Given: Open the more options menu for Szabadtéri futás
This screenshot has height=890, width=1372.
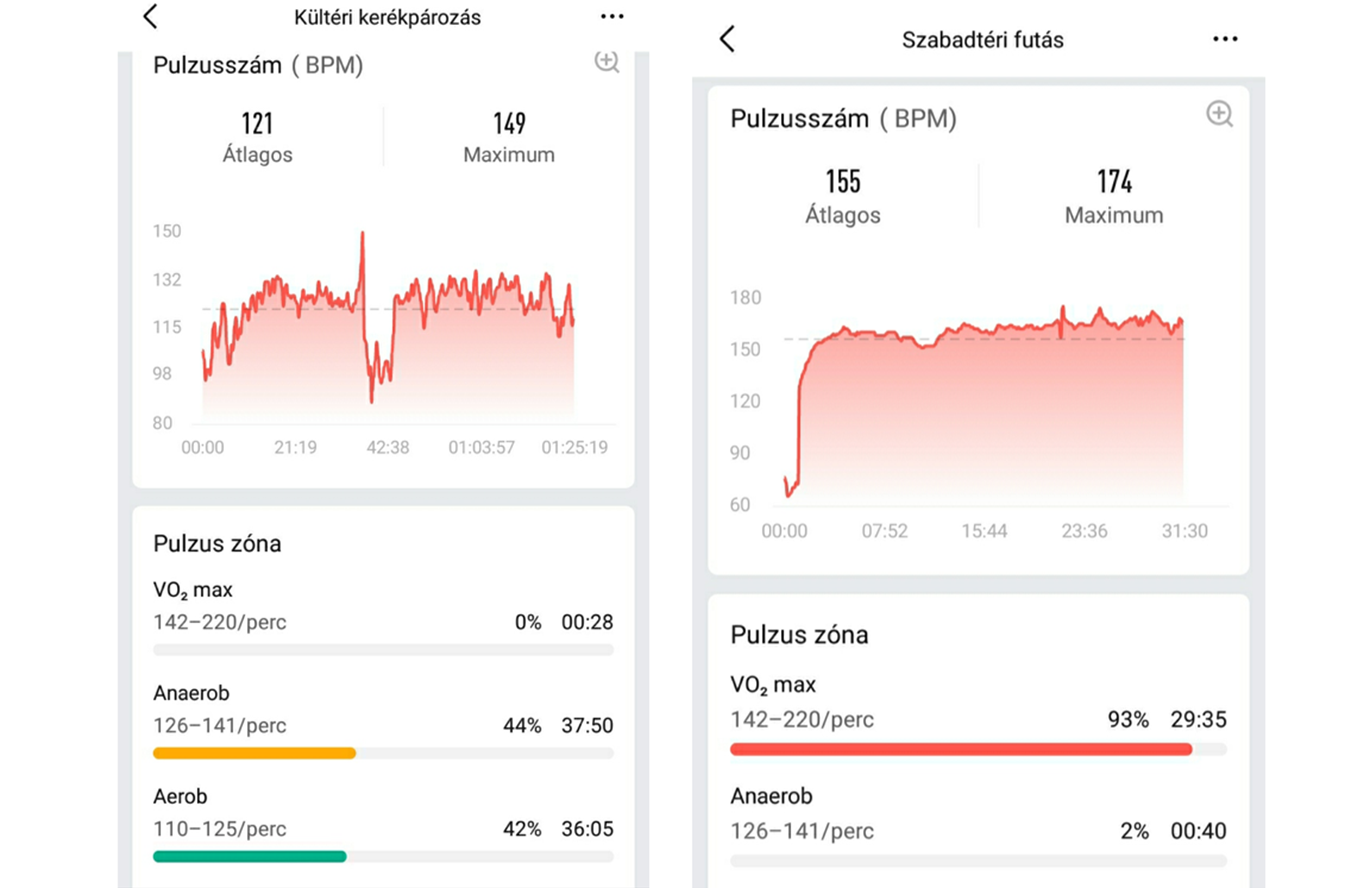Looking at the screenshot, I should [1225, 39].
